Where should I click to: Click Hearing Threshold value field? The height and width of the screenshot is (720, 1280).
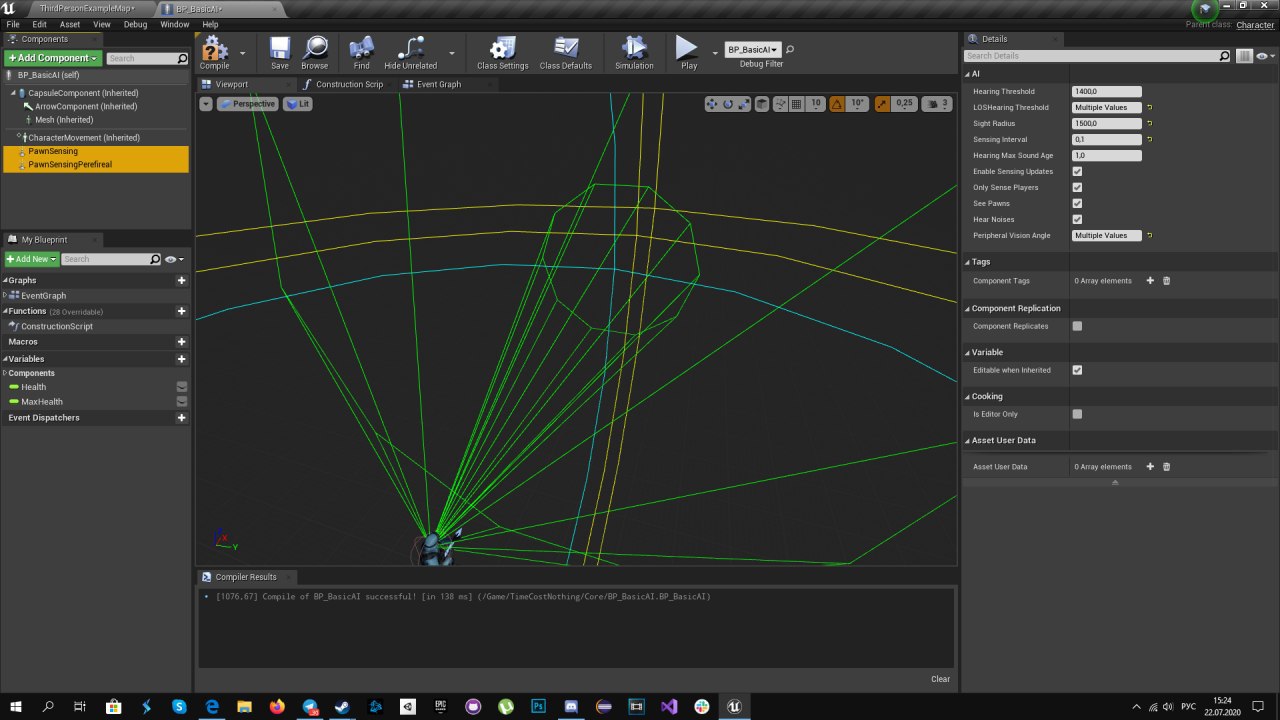[1107, 92]
